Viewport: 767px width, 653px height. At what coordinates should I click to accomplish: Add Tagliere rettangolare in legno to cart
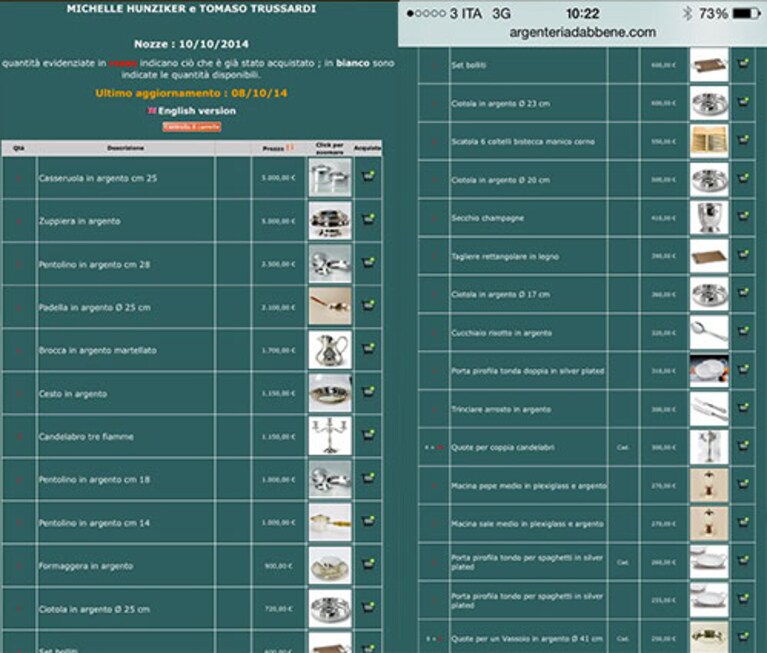[743, 254]
